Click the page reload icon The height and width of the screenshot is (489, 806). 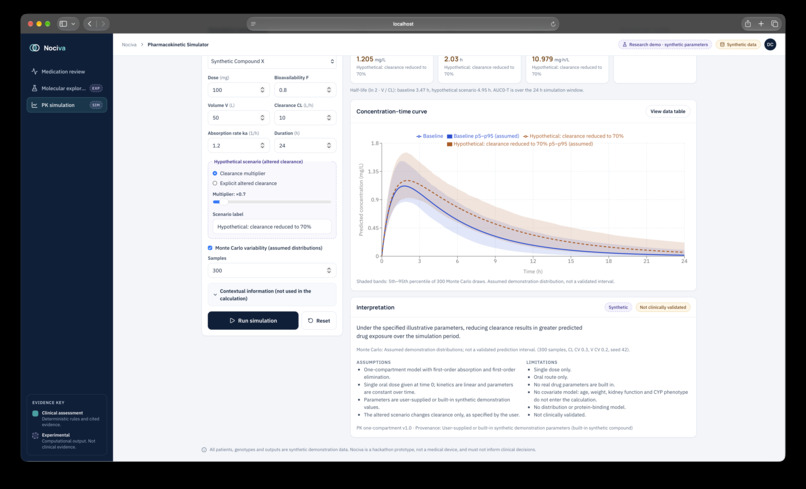[x=553, y=24]
